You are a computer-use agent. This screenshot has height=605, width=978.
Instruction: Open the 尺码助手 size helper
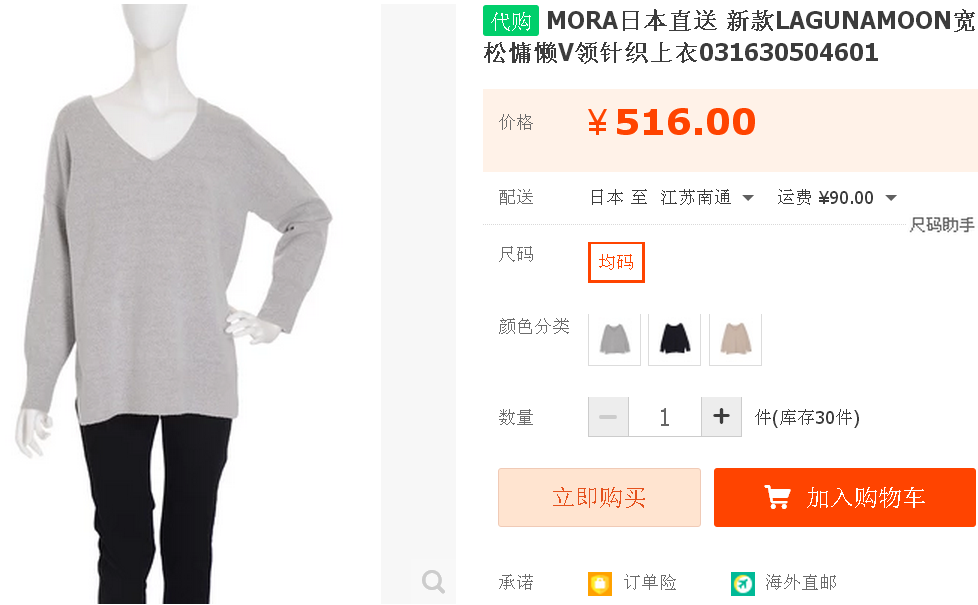pyautogui.click(x=942, y=225)
